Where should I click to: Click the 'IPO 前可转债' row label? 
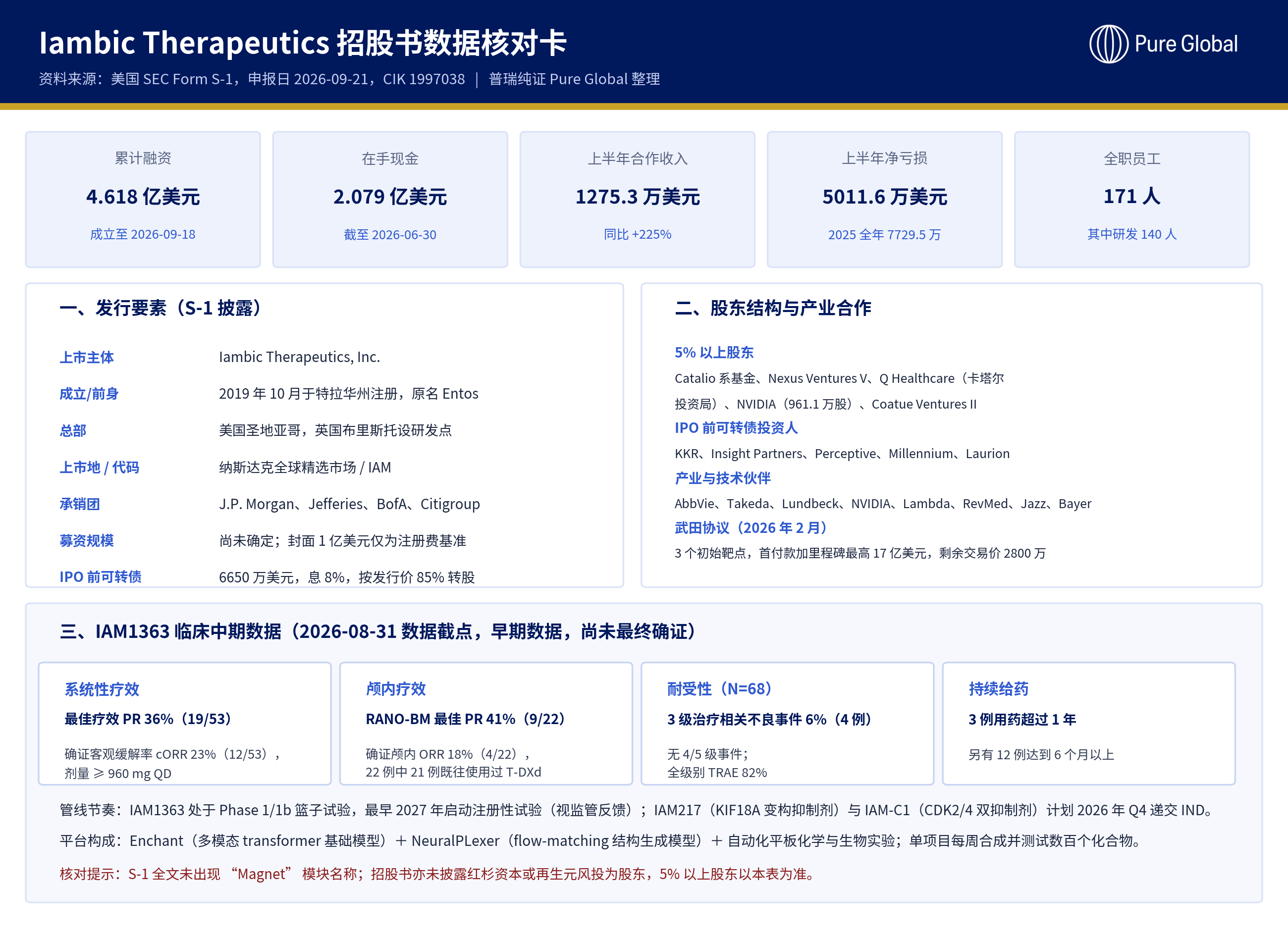pyautogui.click(x=101, y=577)
